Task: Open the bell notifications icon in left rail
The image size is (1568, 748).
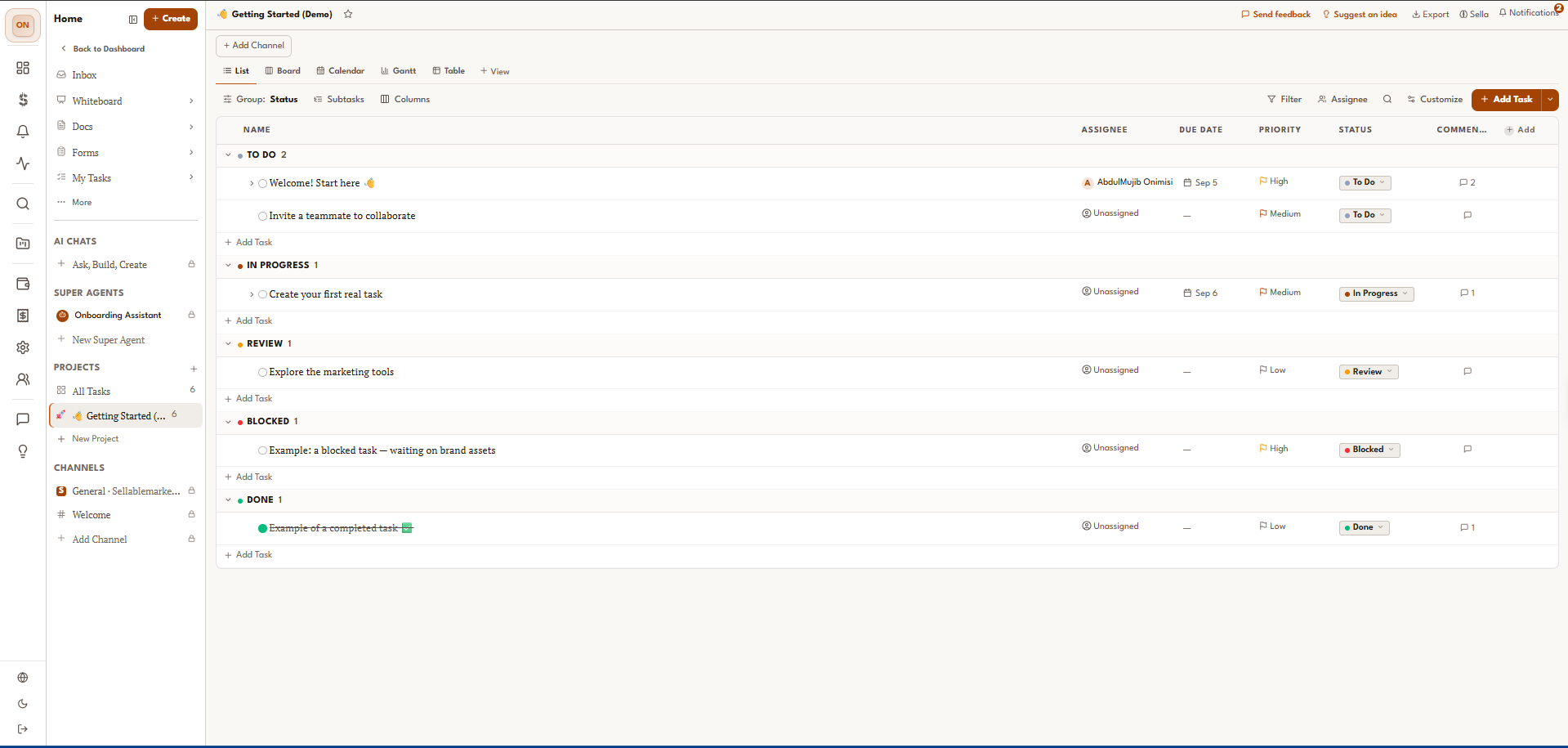Action: pos(23,132)
